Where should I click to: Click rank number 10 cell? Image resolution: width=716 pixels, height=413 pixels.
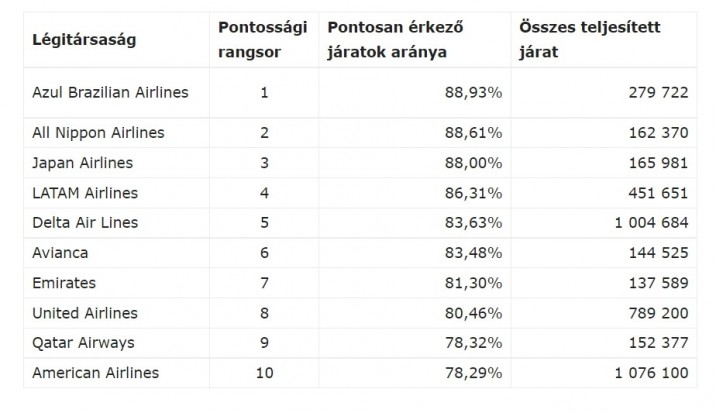(264, 373)
